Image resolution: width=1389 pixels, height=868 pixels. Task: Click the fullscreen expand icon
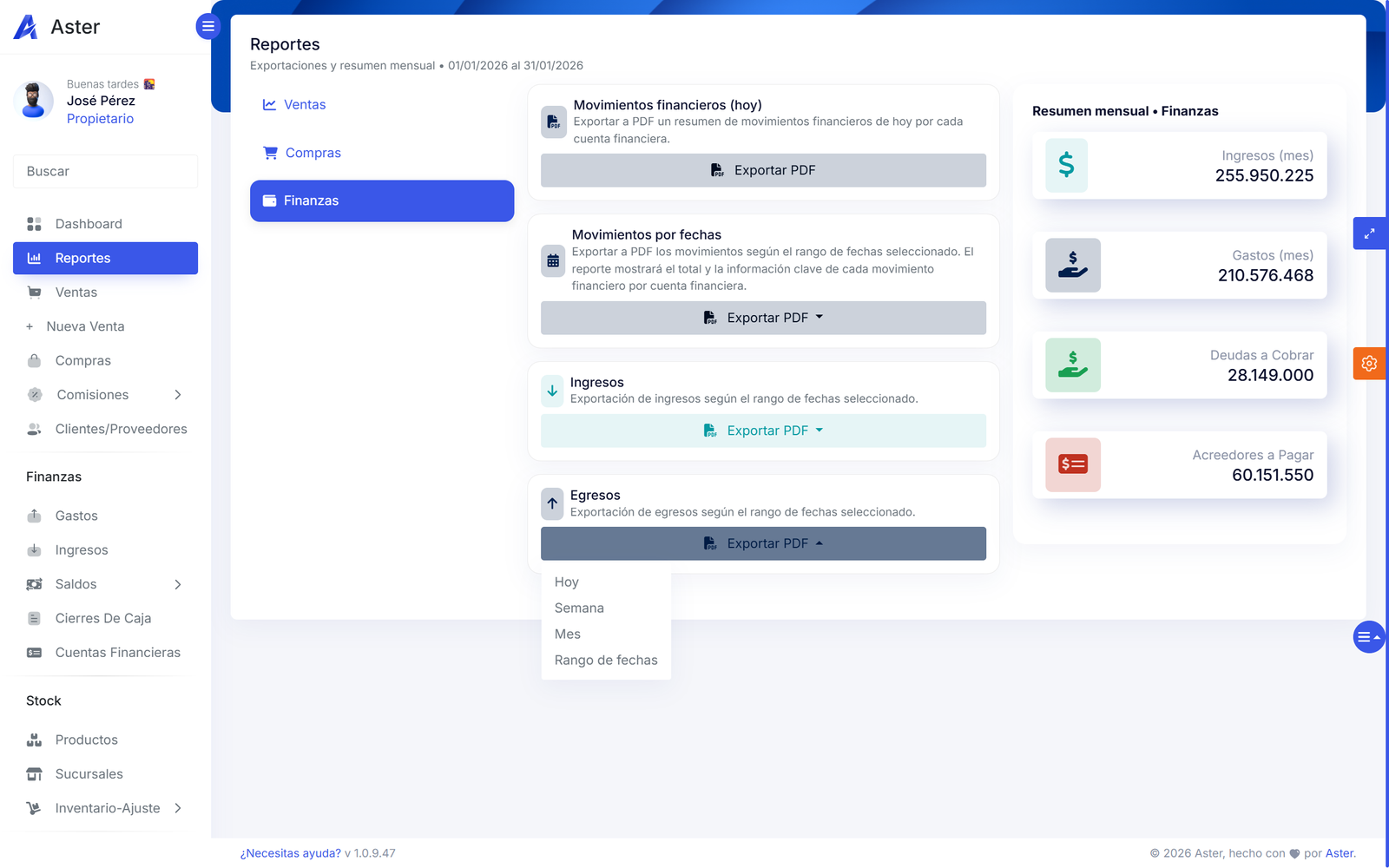[x=1369, y=233]
